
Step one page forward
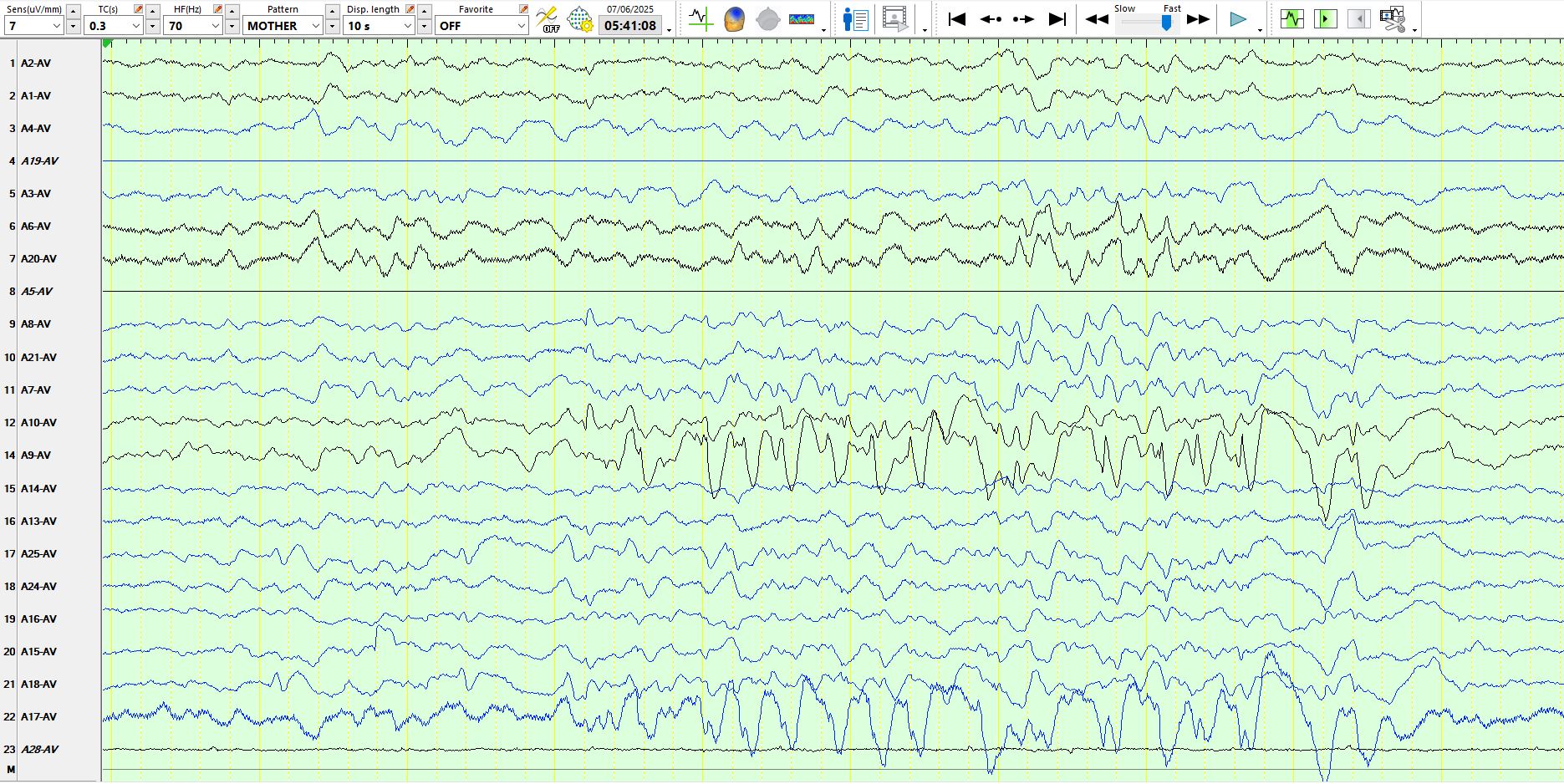click(1023, 18)
